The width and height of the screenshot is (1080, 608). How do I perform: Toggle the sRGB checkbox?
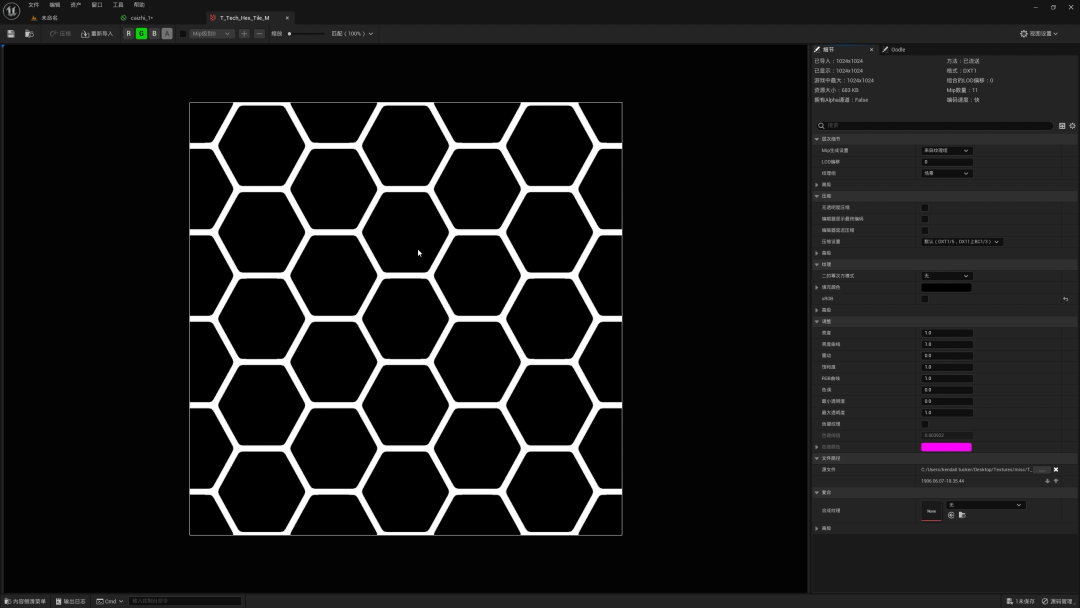tap(925, 299)
